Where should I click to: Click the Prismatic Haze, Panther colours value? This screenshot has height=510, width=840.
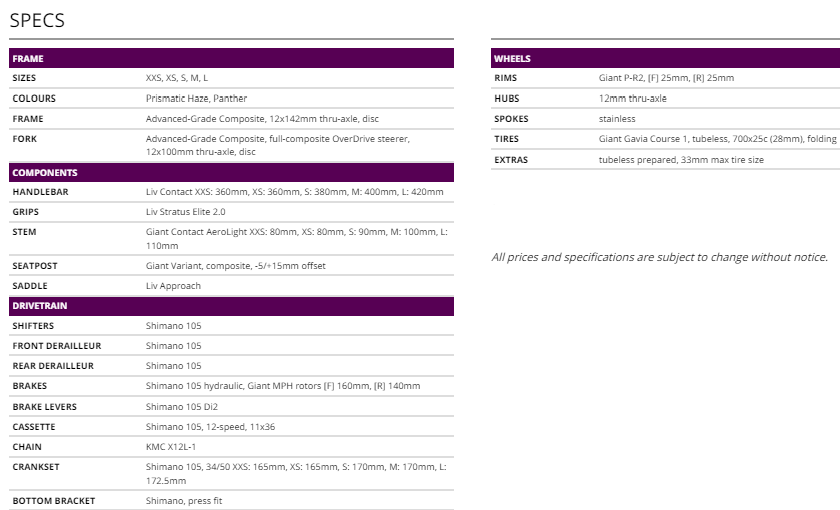(x=196, y=98)
